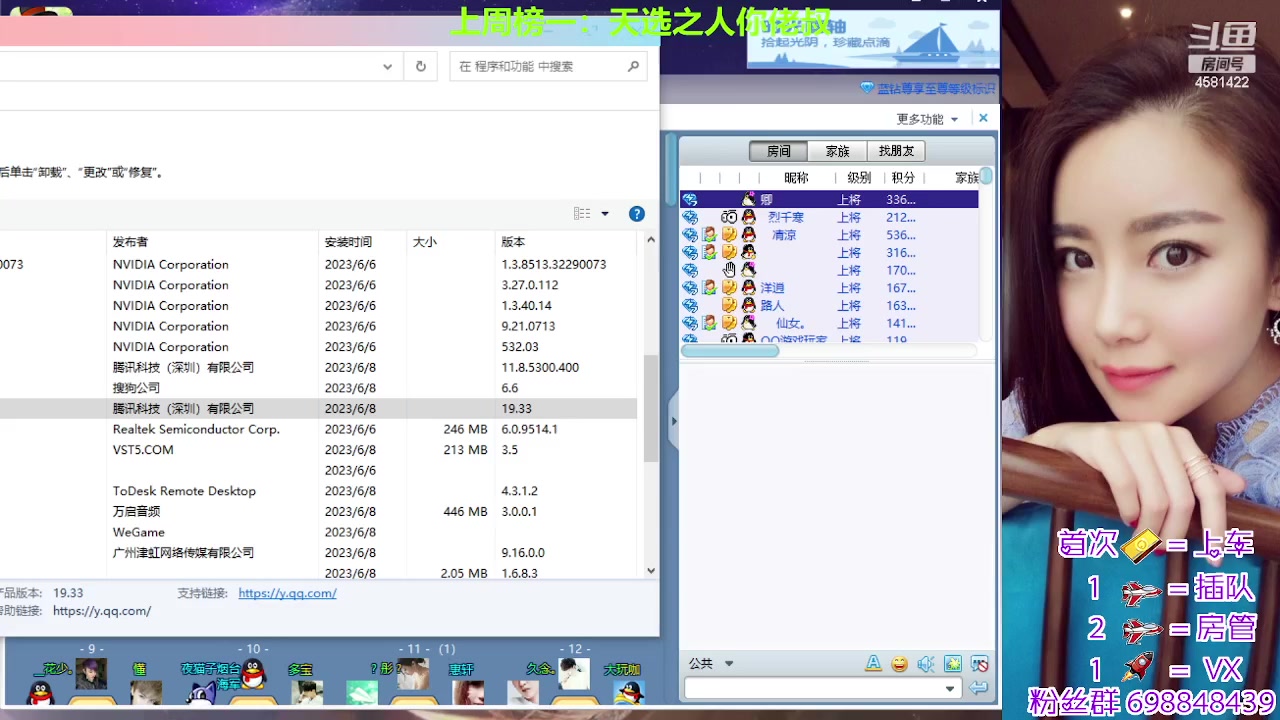Click the vertical scrollbar of the program list
The image size is (1280, 720).
pyautogui.click(x=650, y=400)
